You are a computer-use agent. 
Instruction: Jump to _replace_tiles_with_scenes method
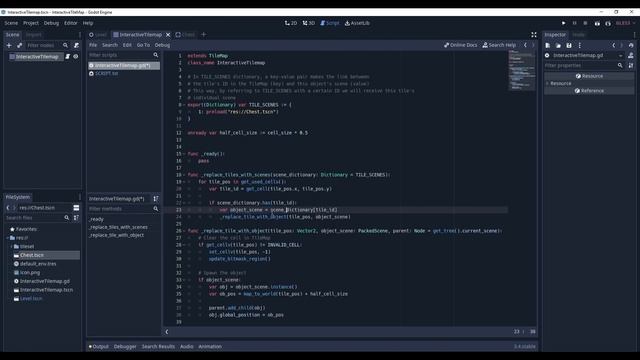(119, 227)
